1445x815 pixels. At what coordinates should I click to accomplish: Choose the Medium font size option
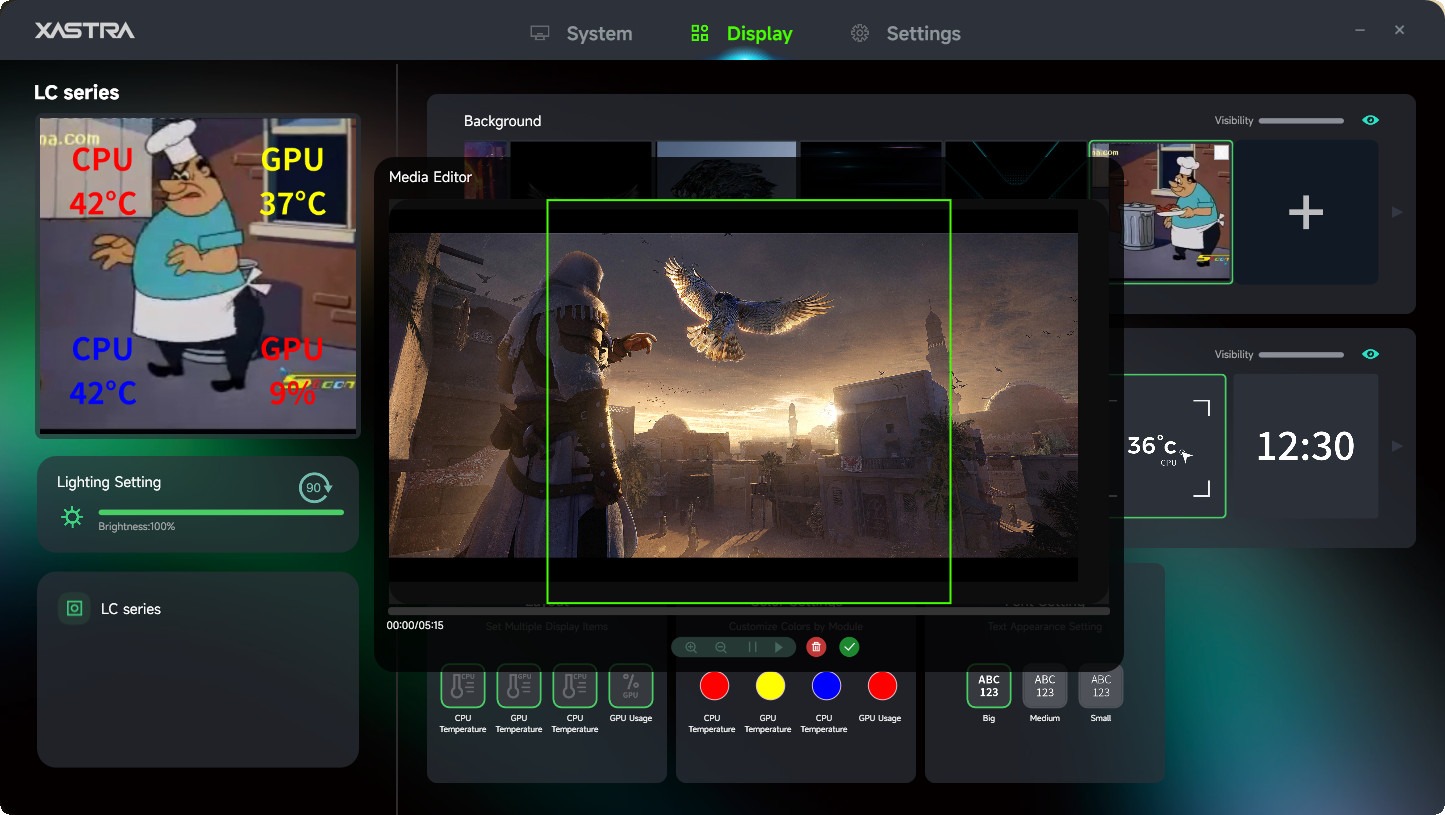1045,686
